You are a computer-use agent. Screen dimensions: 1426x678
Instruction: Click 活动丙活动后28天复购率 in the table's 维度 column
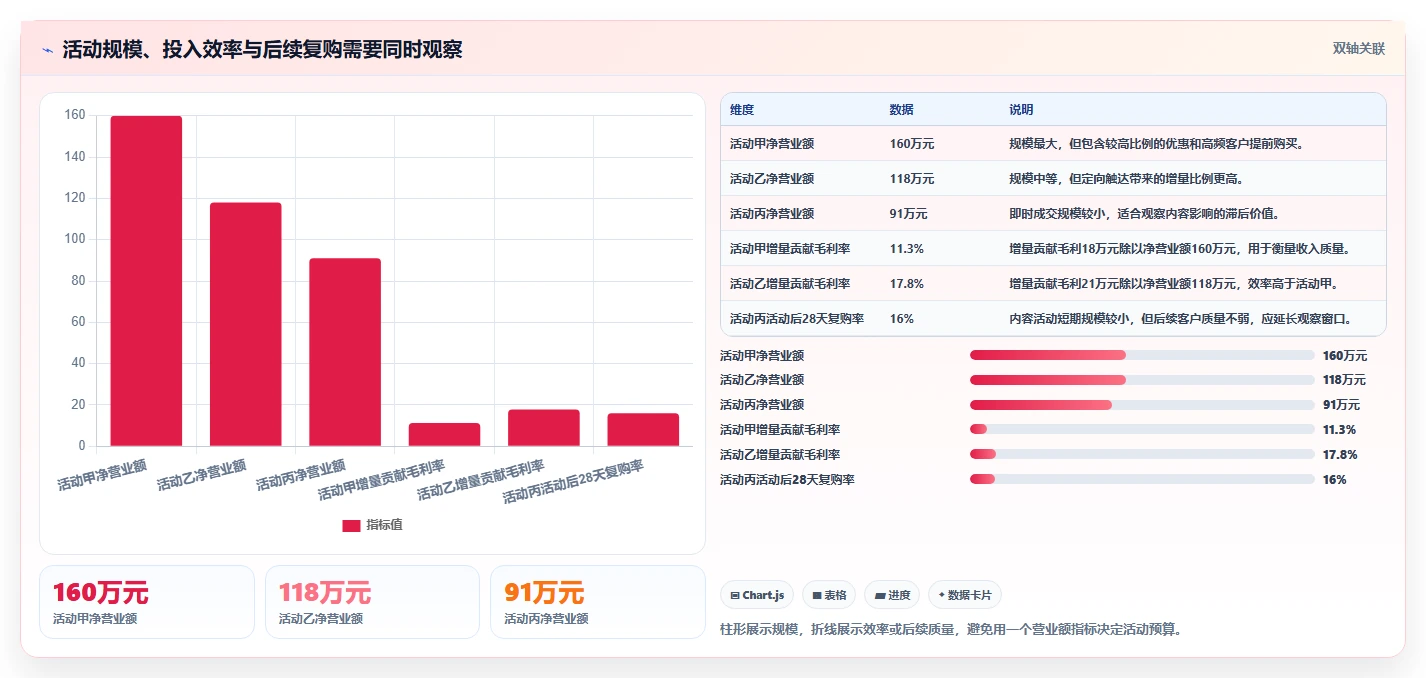(797, 319)
